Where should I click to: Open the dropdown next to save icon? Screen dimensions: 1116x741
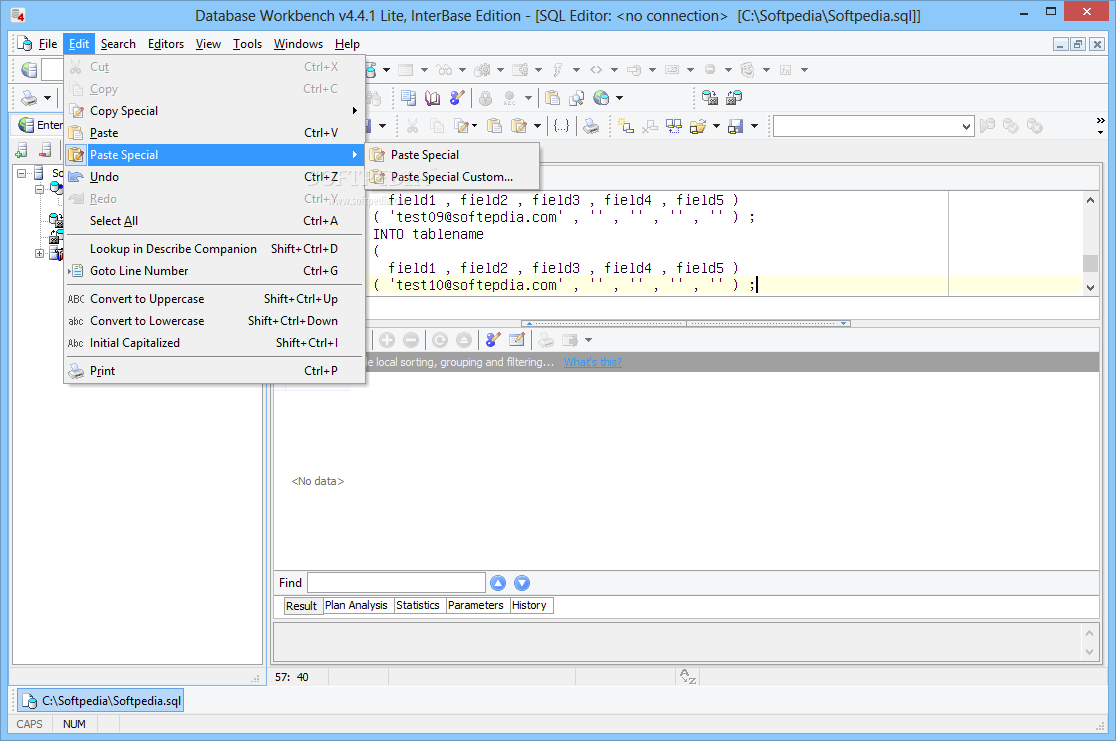click(x=754, y=127)
